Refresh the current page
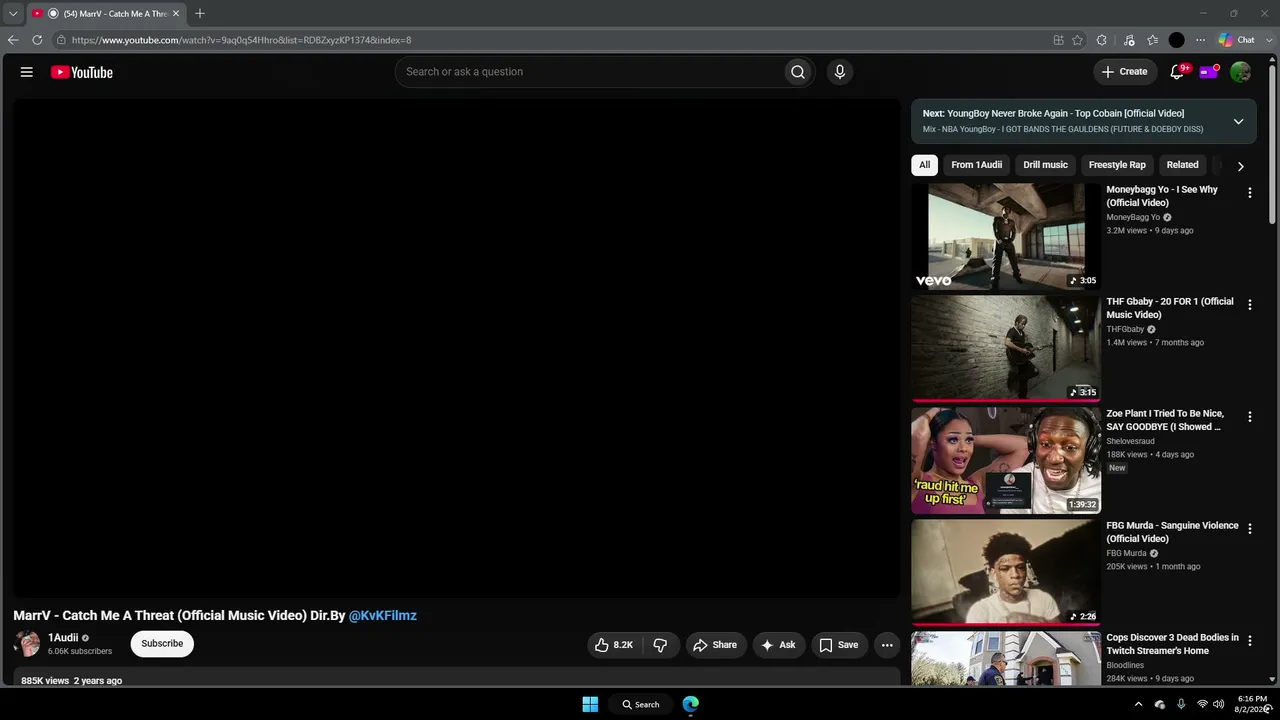The height and width of the screenshot is (720, 1280). point(37,40)
